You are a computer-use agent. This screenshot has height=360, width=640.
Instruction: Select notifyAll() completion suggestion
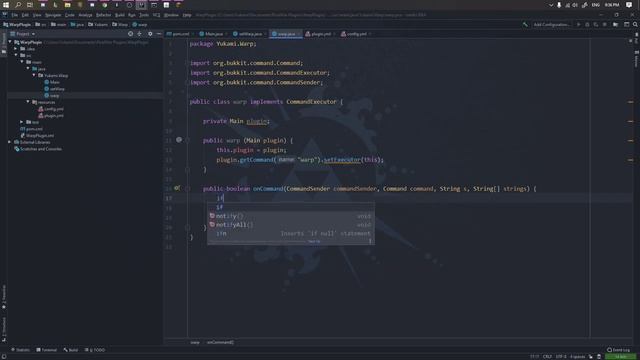point(291,224)
